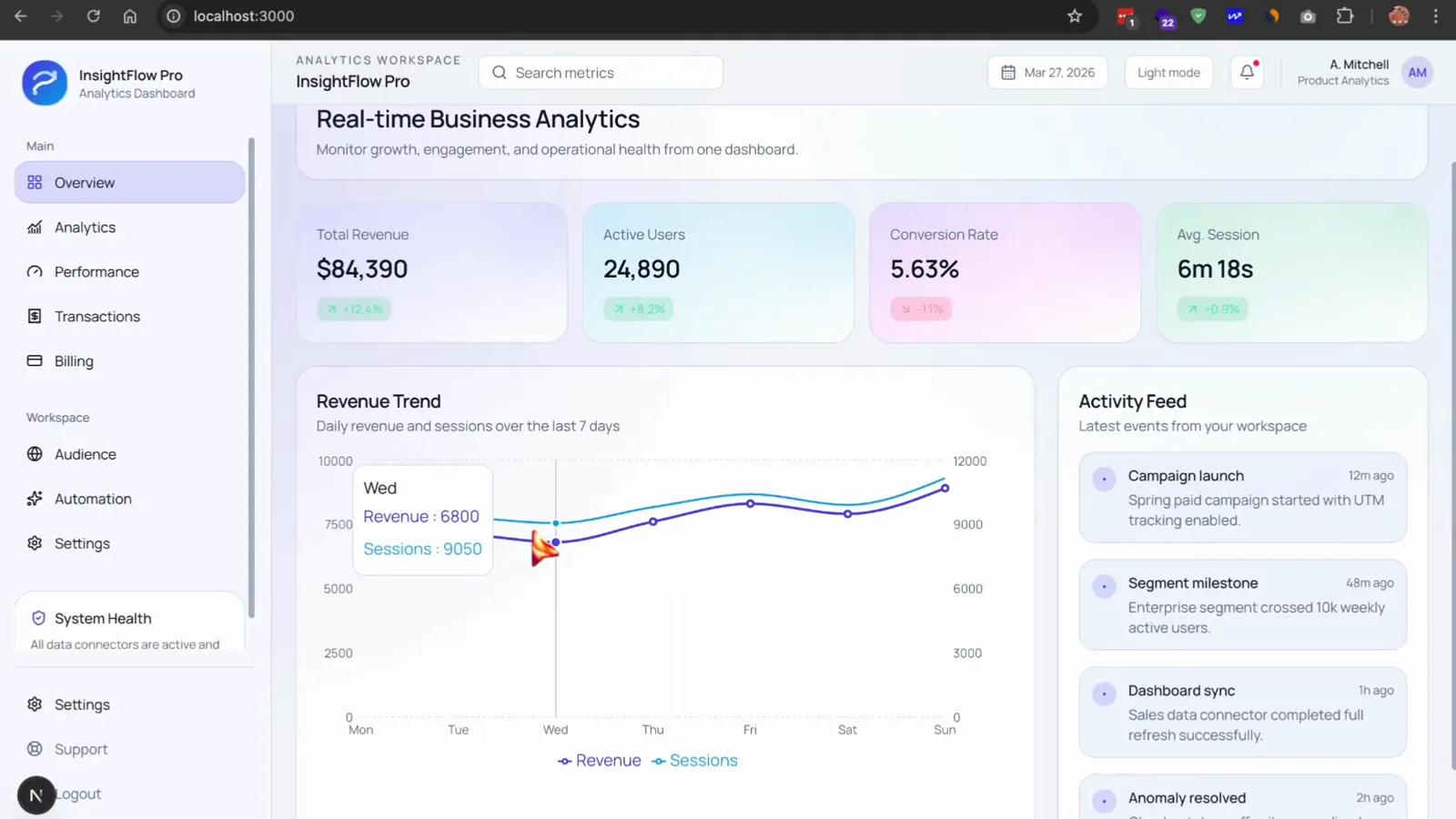
Task: Open the Total Revenue card
Action: click(431, 272)
